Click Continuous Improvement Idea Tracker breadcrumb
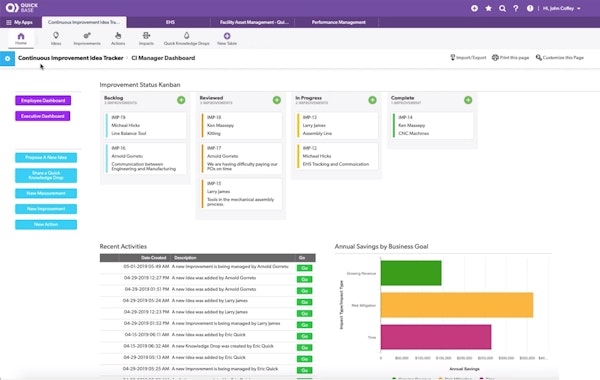Image resolution: width=600 pixels, height=380 pixels. pos(70,58)
